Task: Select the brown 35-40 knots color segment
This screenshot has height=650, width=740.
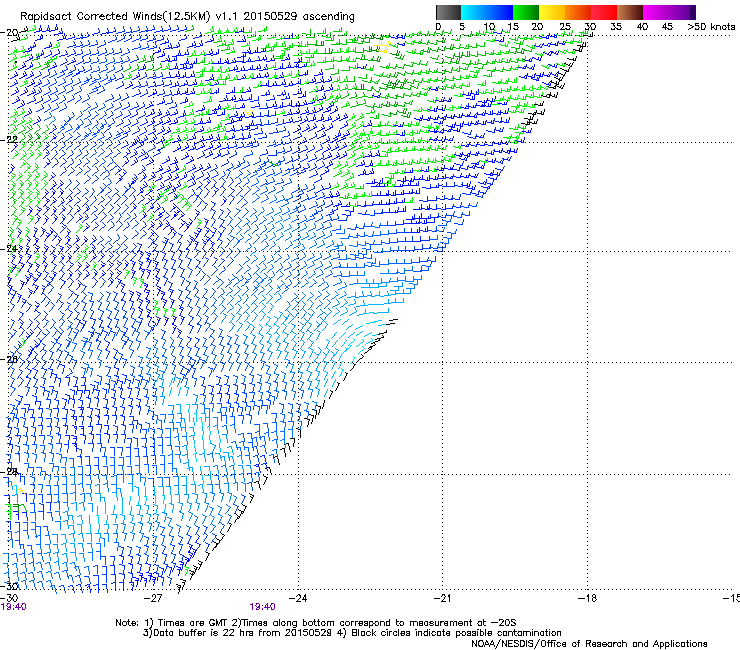Action: 630,12
